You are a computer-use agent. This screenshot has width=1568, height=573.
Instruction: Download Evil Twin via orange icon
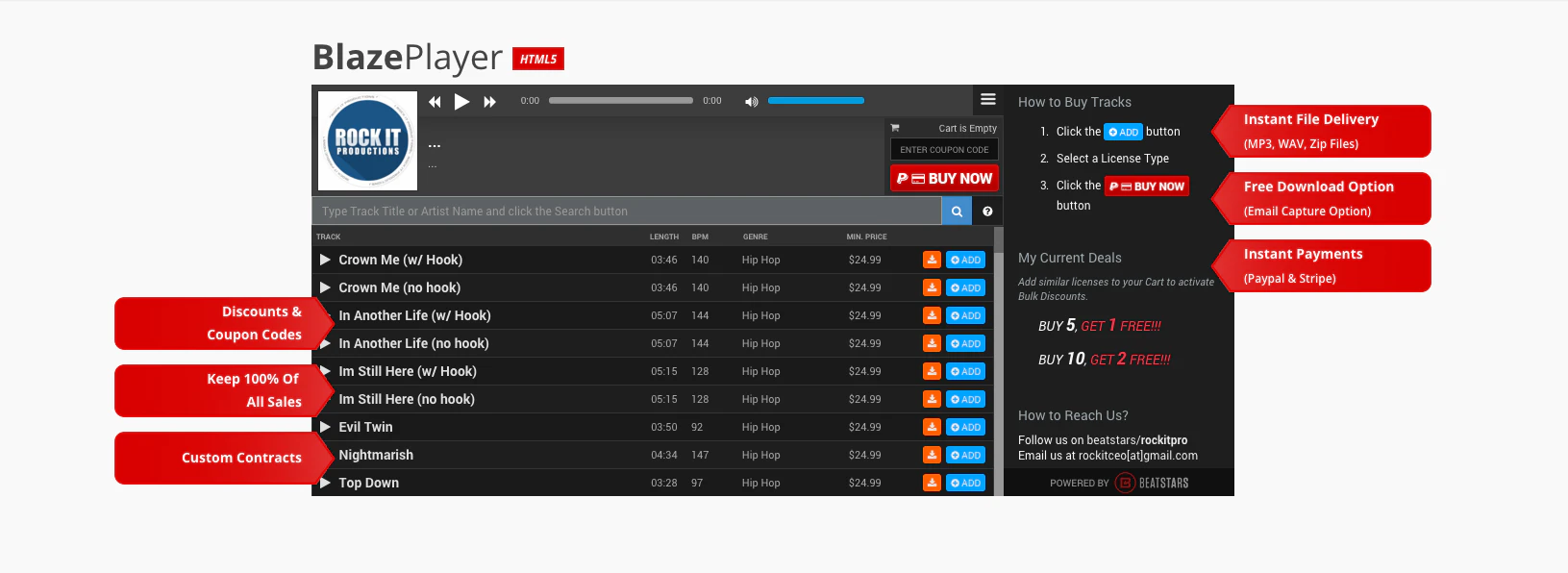[x=932, y=427]
